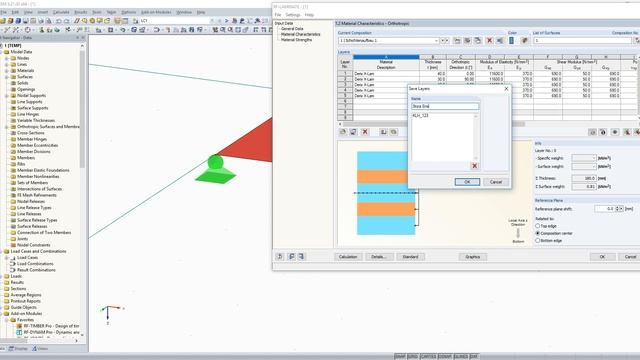Click the save layers icon below the table
This screenshot has height=360, width=640.
coord(353,132)
